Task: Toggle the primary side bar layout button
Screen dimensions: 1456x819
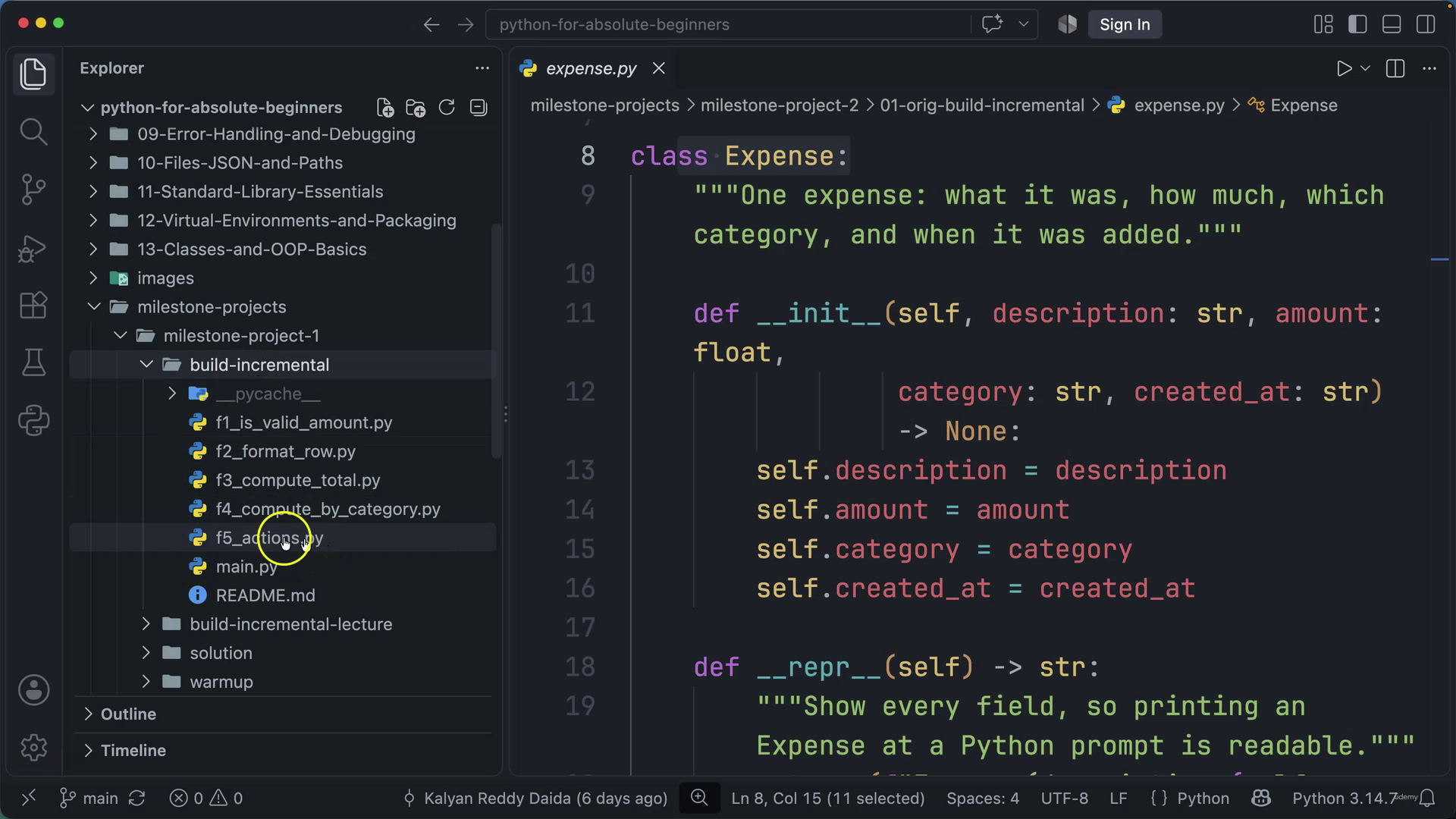Action: (1357, 24)
